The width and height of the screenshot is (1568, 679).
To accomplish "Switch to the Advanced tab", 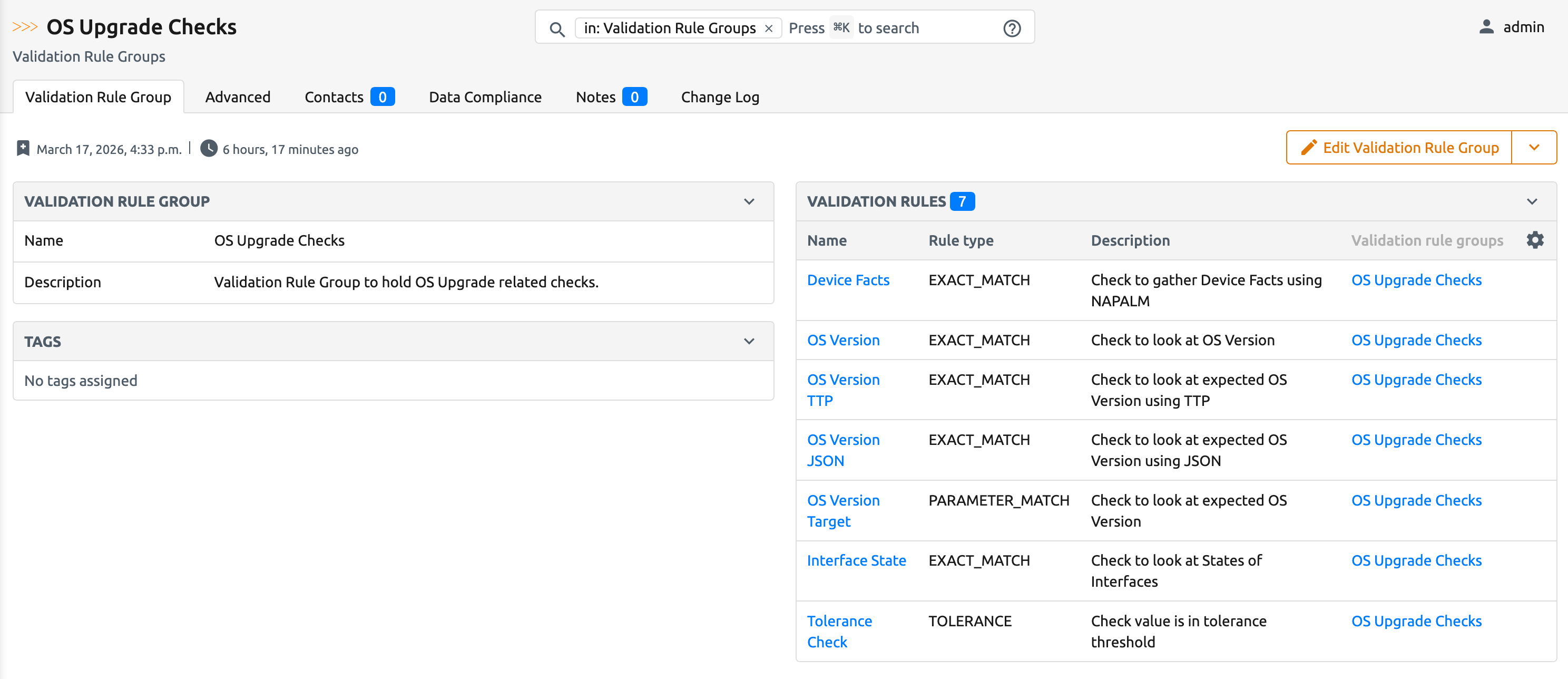I will (x=238, y=97).
